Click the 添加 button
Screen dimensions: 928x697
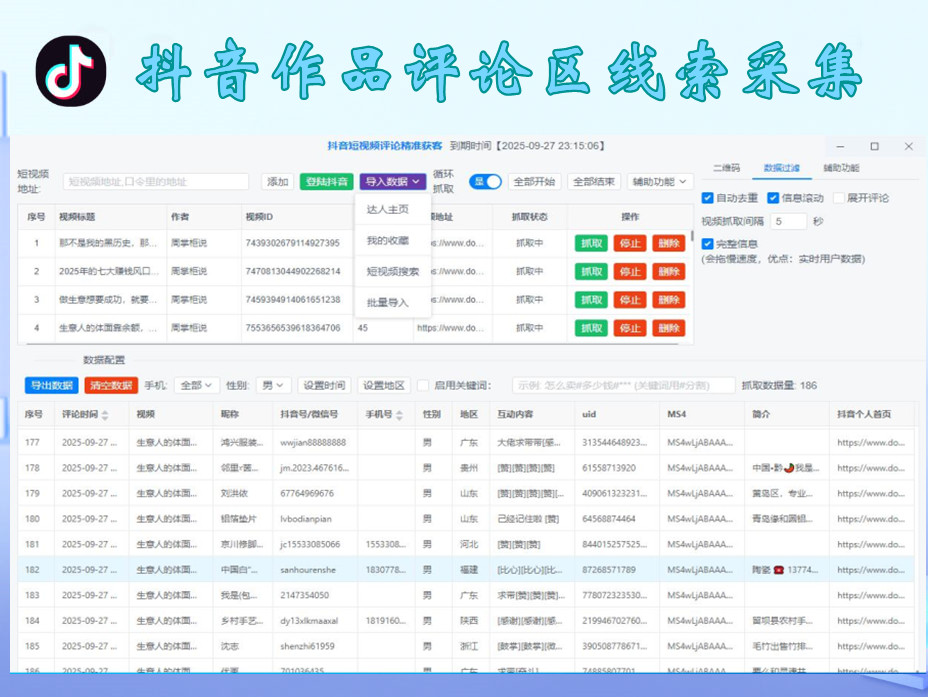click(278, 182)
